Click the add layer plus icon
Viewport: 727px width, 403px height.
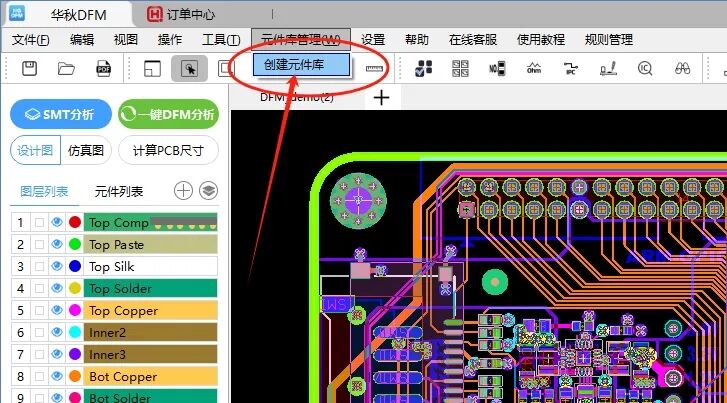pos(183,191)
